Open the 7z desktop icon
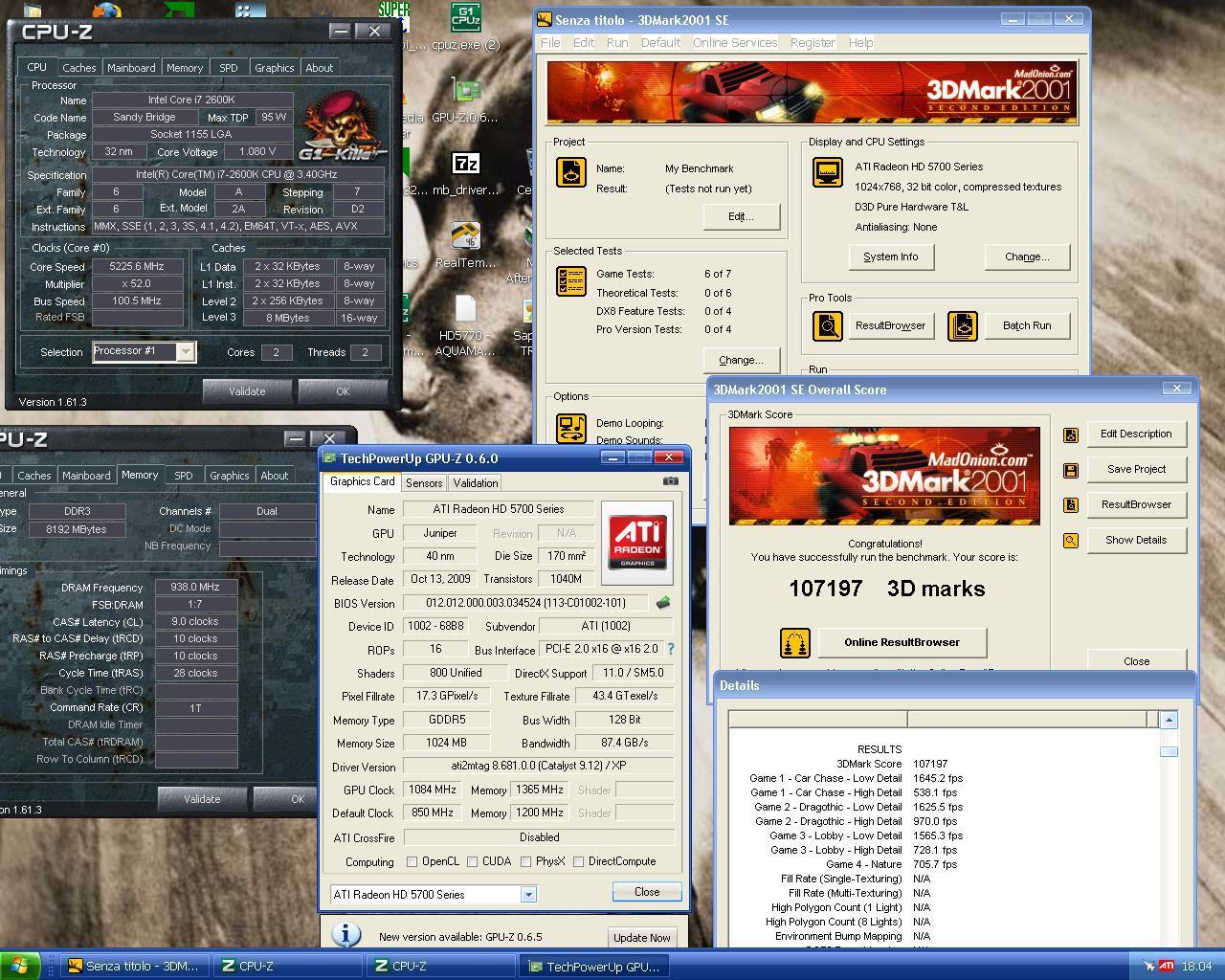Viewport: 1225px width, 980px height. coord(465,172)
